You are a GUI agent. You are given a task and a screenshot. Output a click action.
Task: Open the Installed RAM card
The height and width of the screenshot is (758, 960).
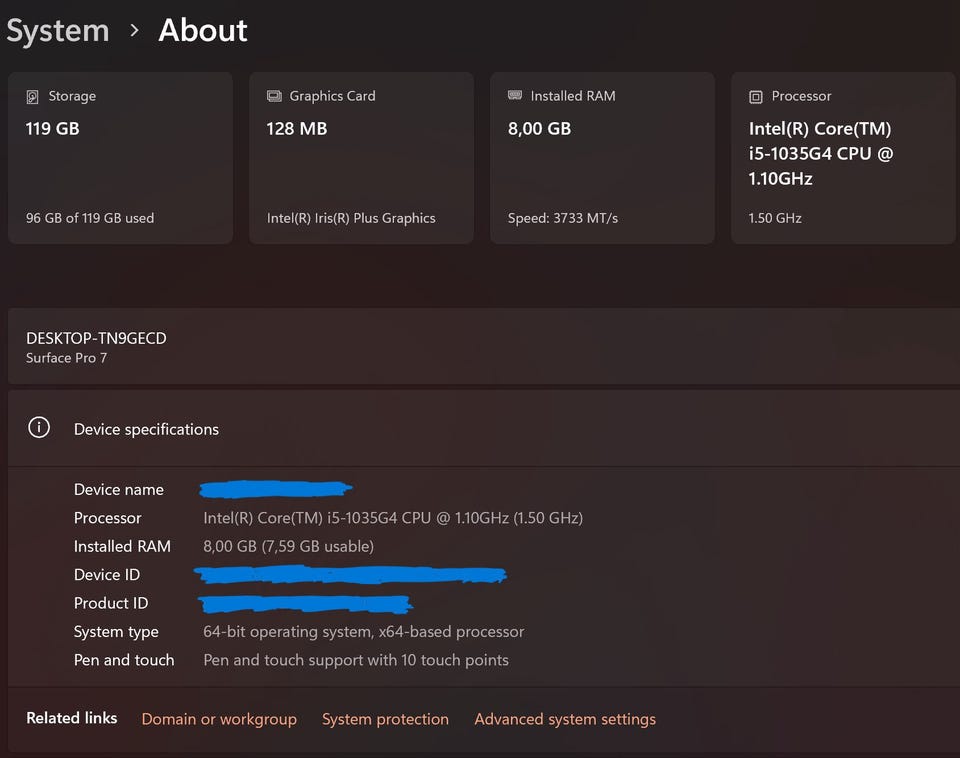click(602, 158)
